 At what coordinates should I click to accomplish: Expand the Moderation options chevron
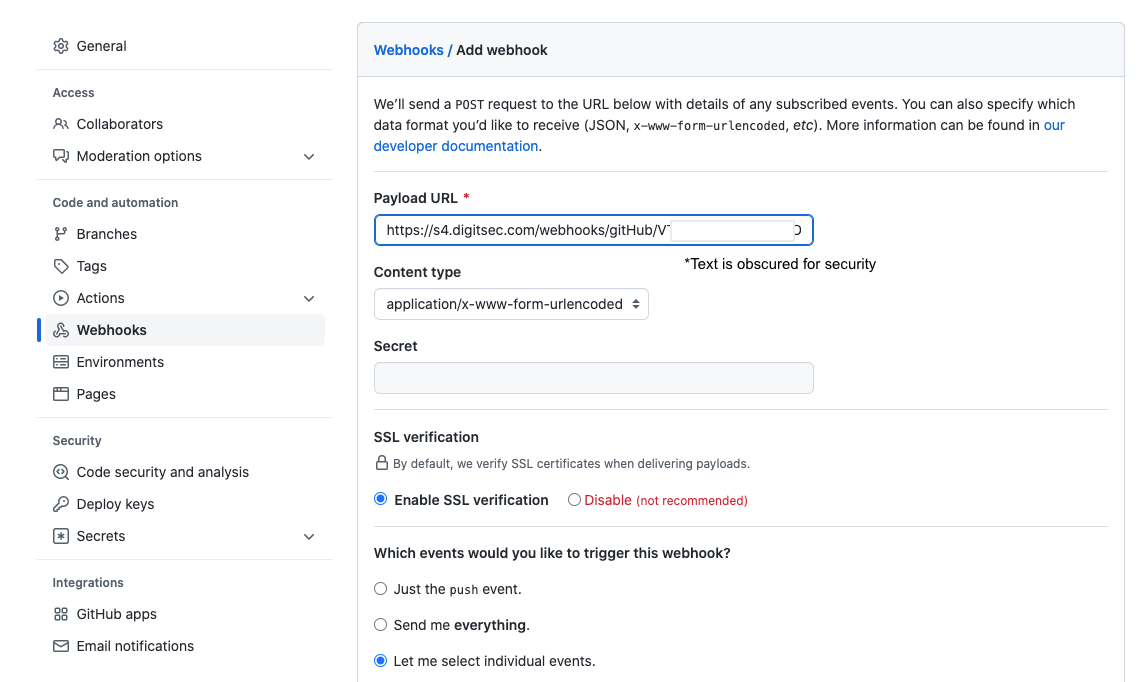click(309, 157)
